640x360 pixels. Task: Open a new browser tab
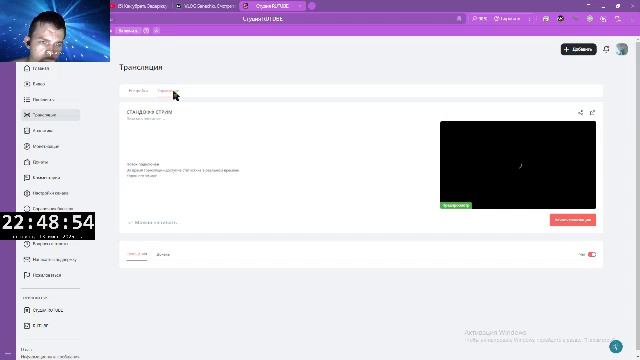312,6
